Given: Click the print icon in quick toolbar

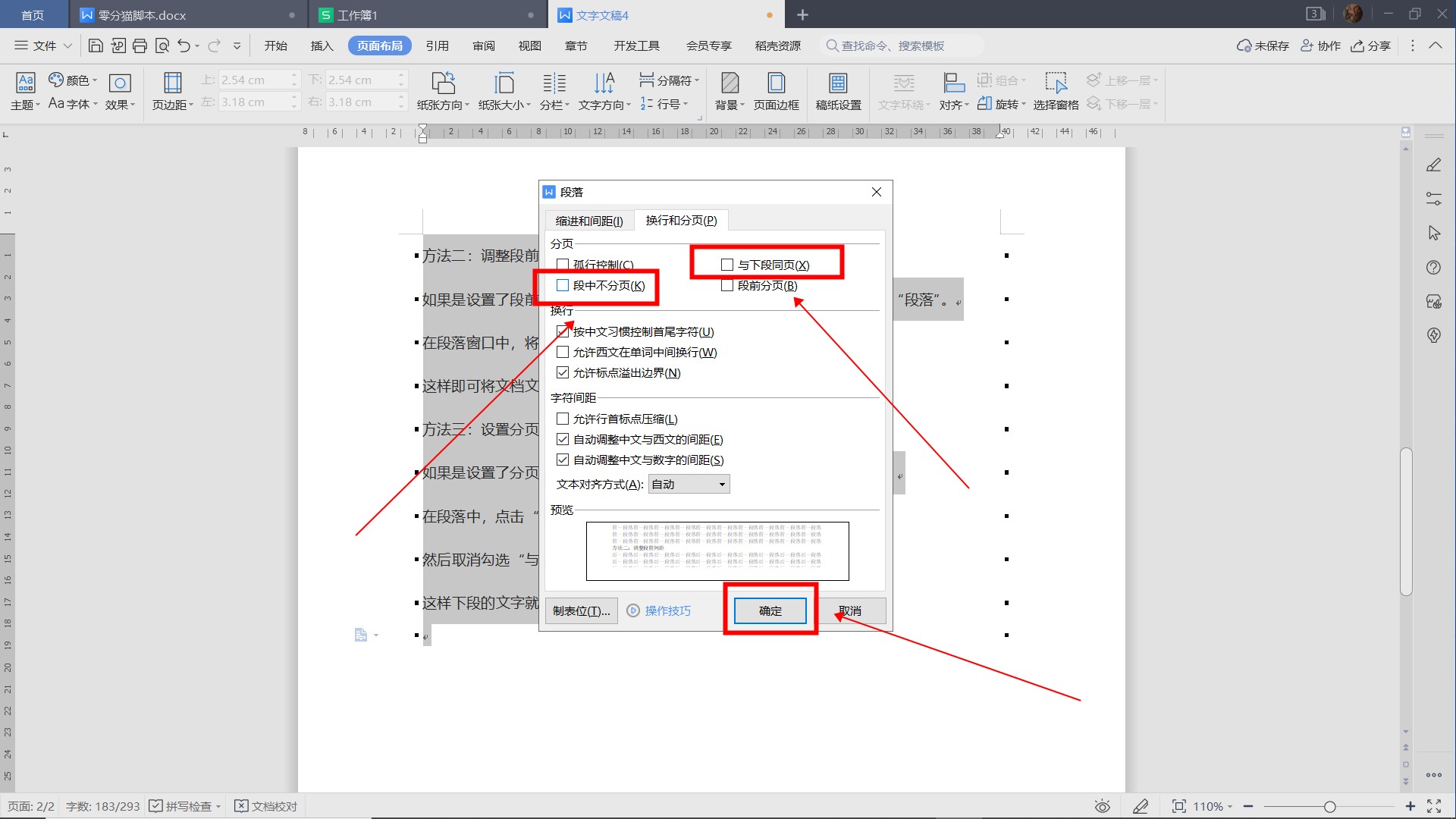Looking at the screenshot, I should (140, 46).
